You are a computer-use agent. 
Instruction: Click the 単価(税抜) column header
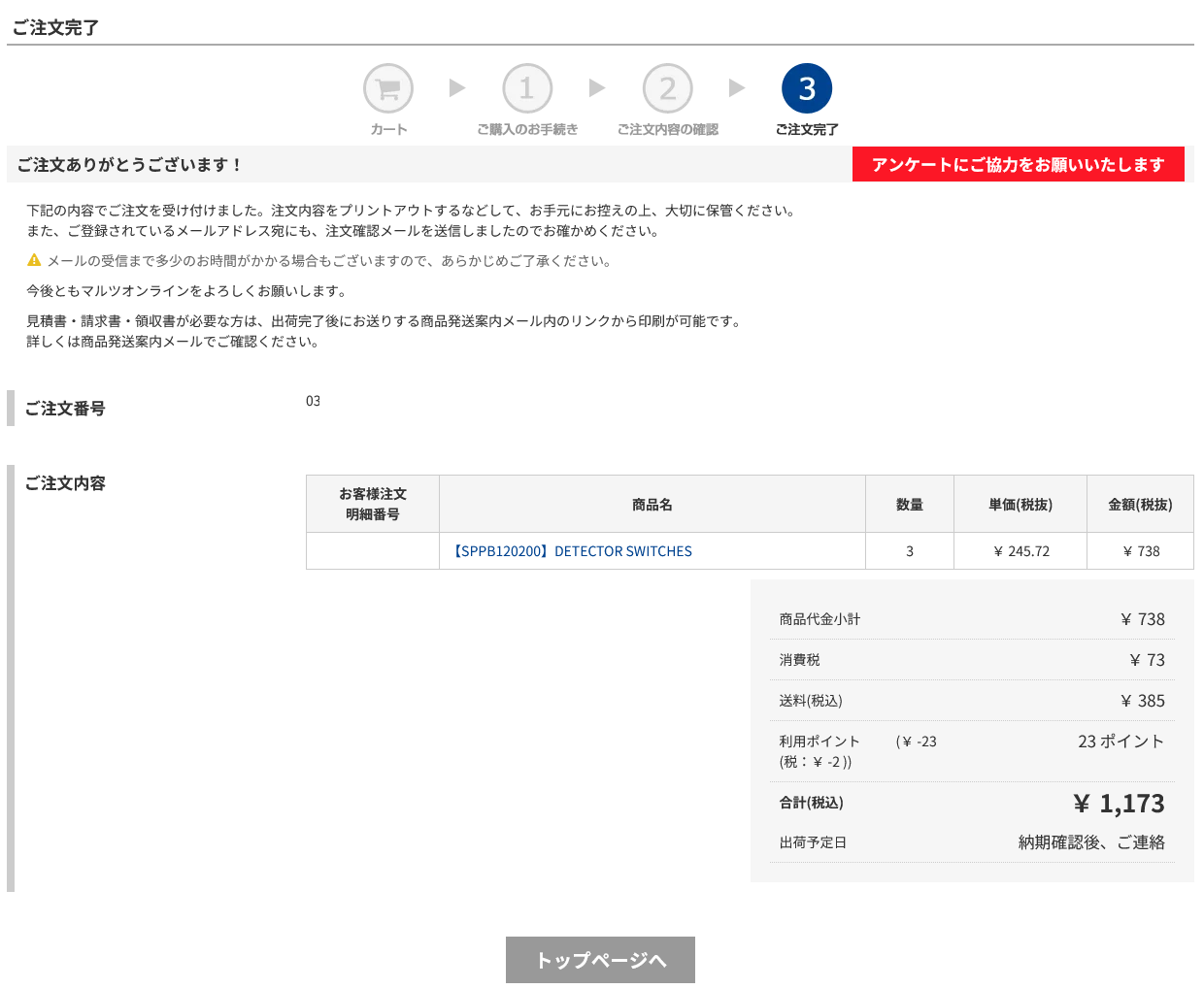tap(1020, 505)
